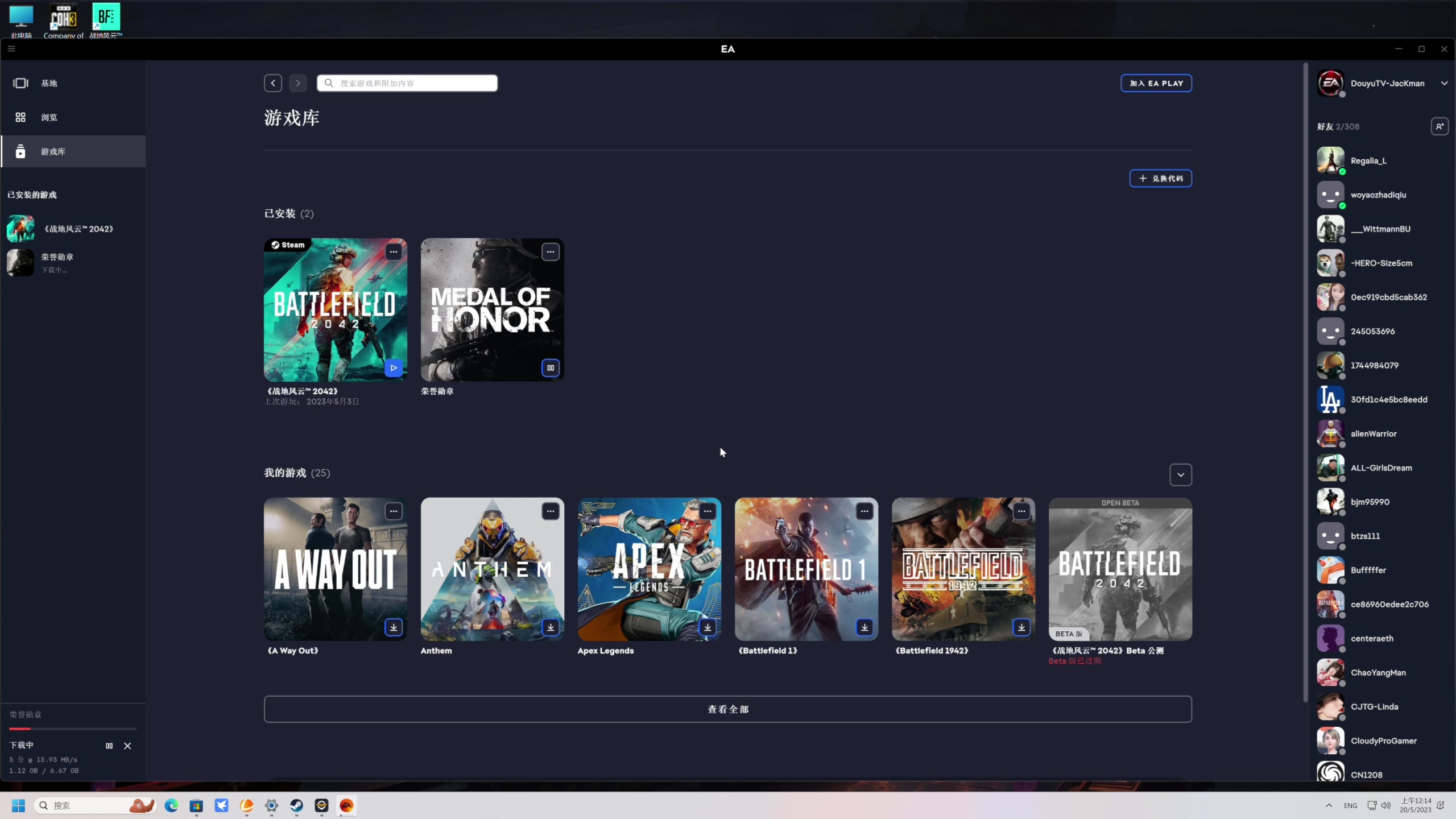The image size is (1456, 819).
Task: Collapse the My Games section chevron
Action: tap(1181, 475)
